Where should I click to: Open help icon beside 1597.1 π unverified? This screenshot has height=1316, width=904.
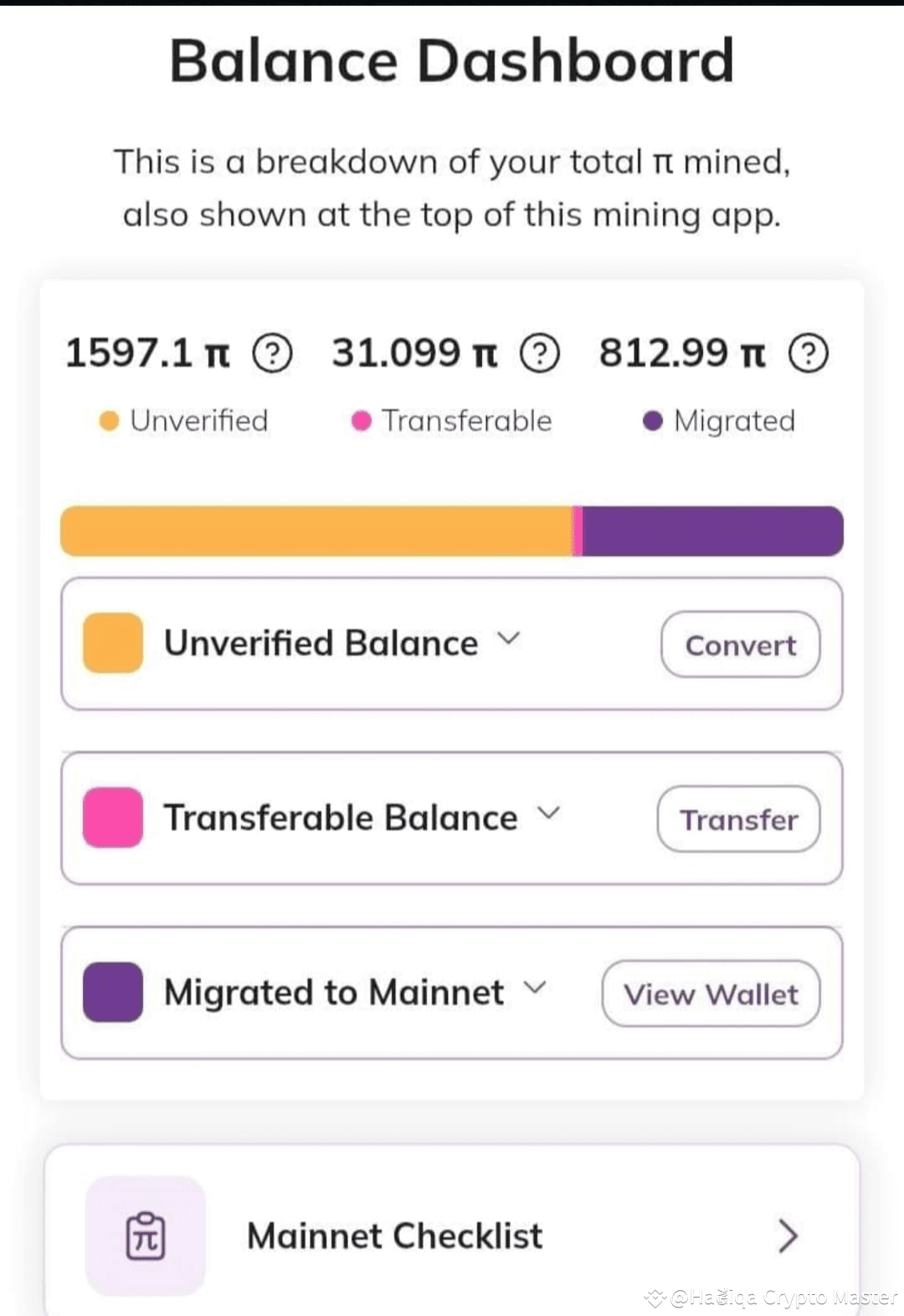point(272,353)
